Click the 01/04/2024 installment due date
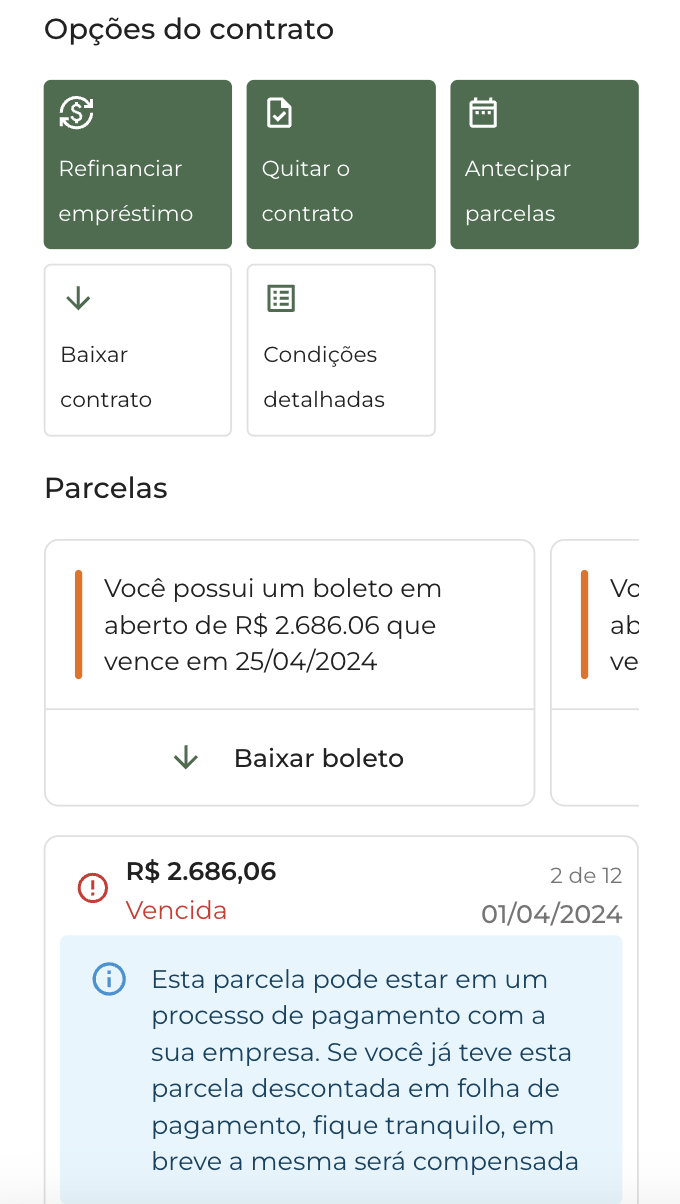 (551, 914)
